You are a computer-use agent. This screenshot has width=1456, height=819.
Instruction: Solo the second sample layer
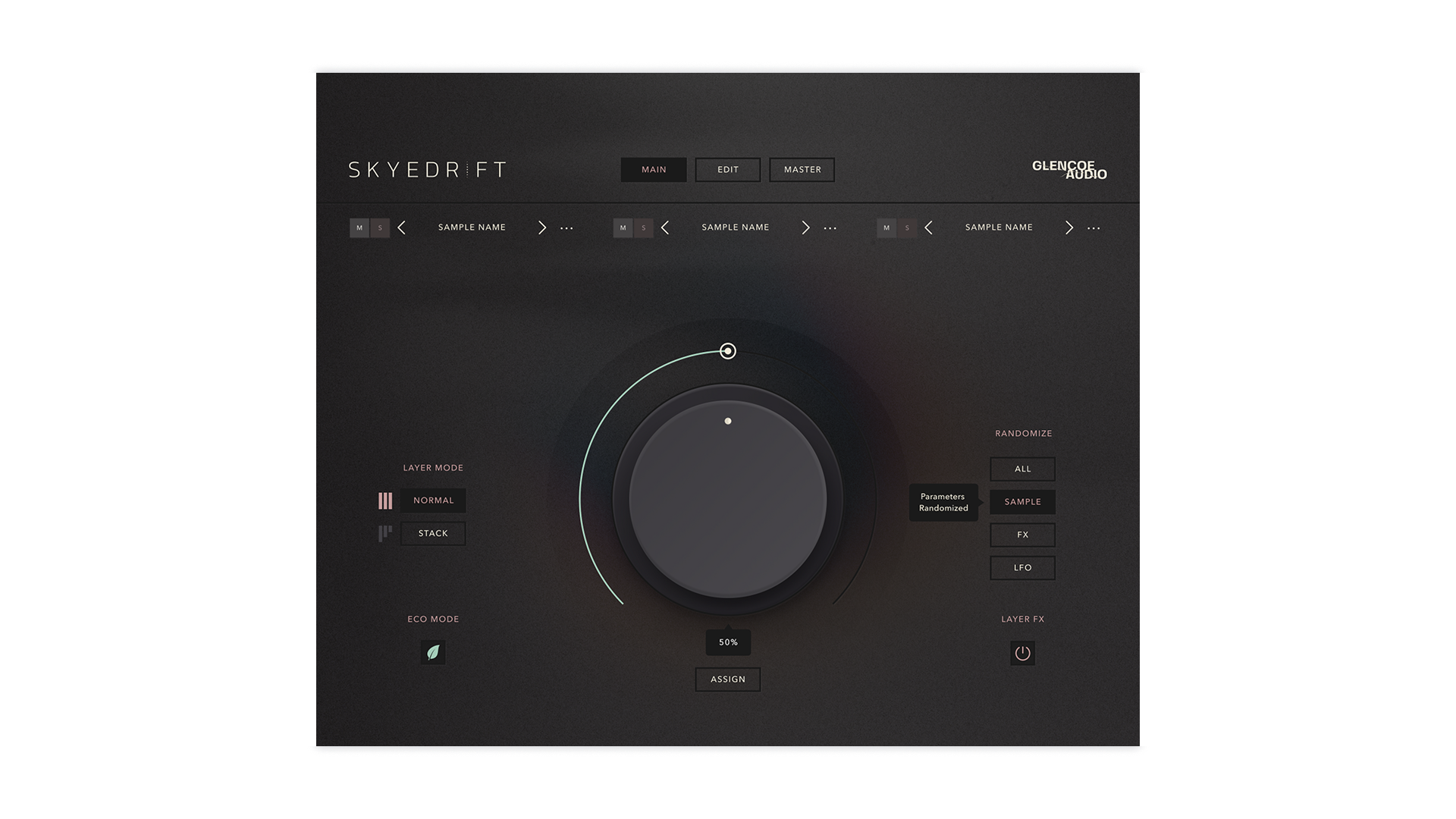pos(644,227)
